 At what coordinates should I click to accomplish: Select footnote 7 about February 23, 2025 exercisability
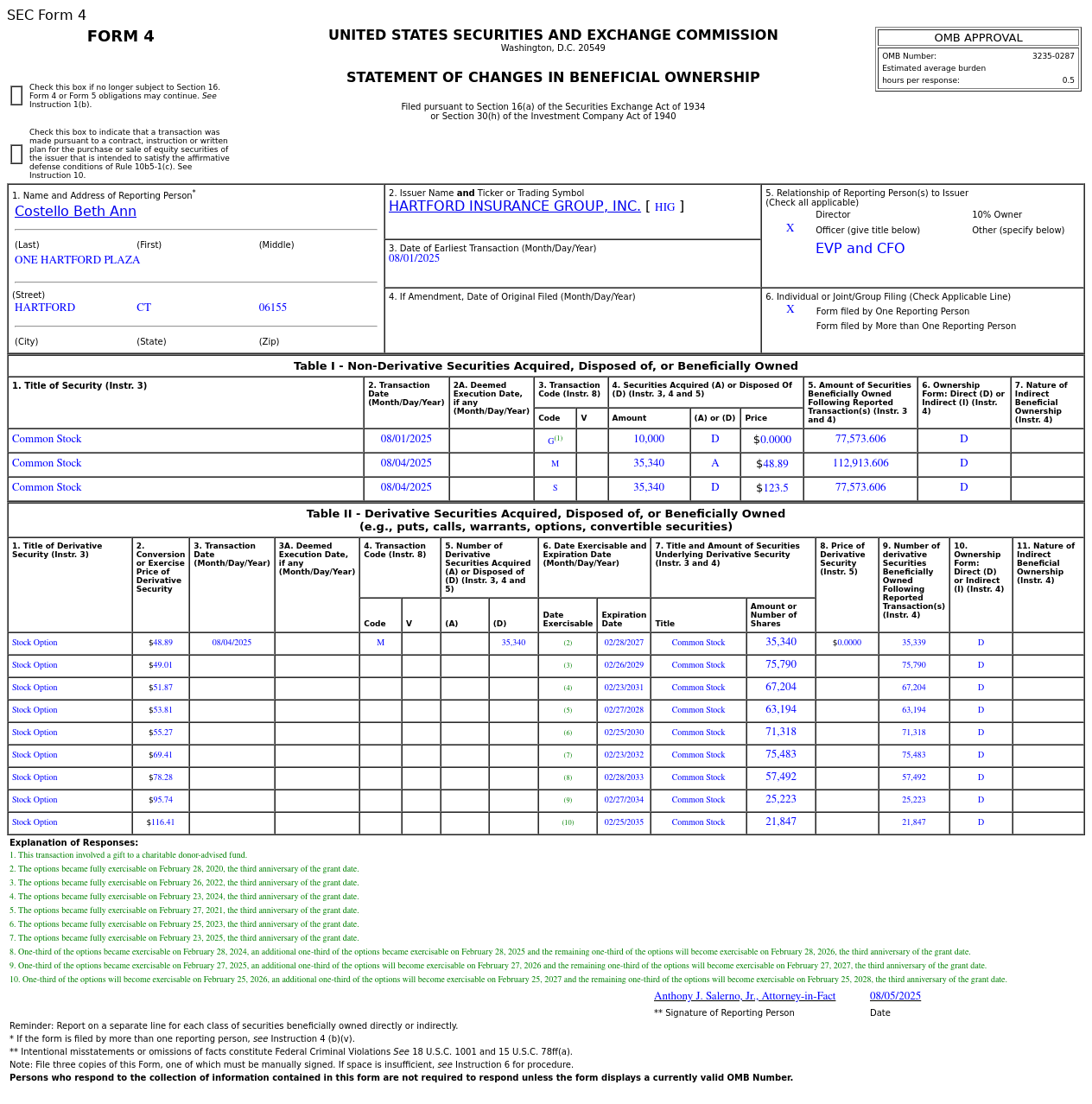(184, 938)
